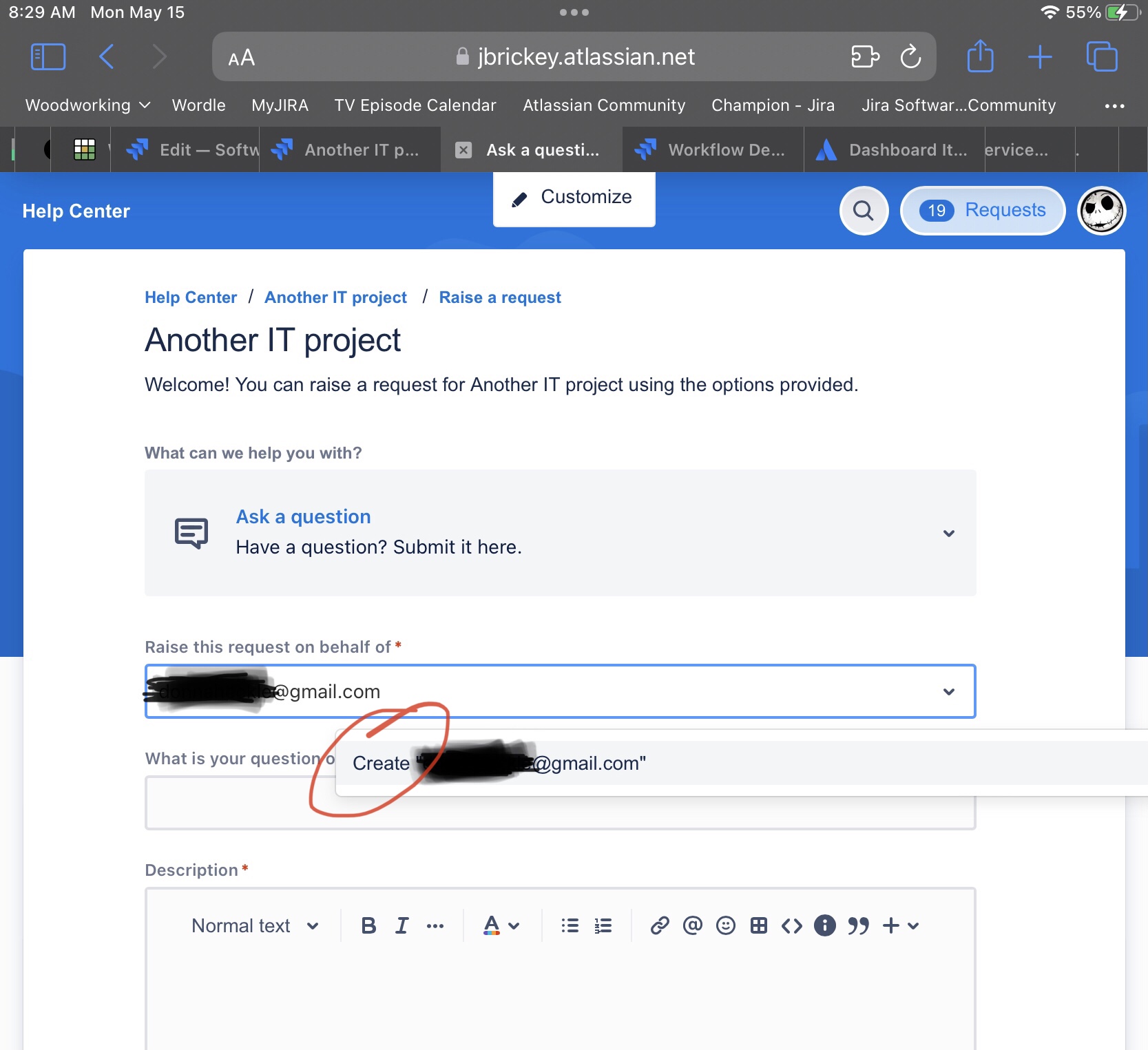Mention a user with the @ icon
Screen dimensions: 1148x1050
click(x=692, y=925)
